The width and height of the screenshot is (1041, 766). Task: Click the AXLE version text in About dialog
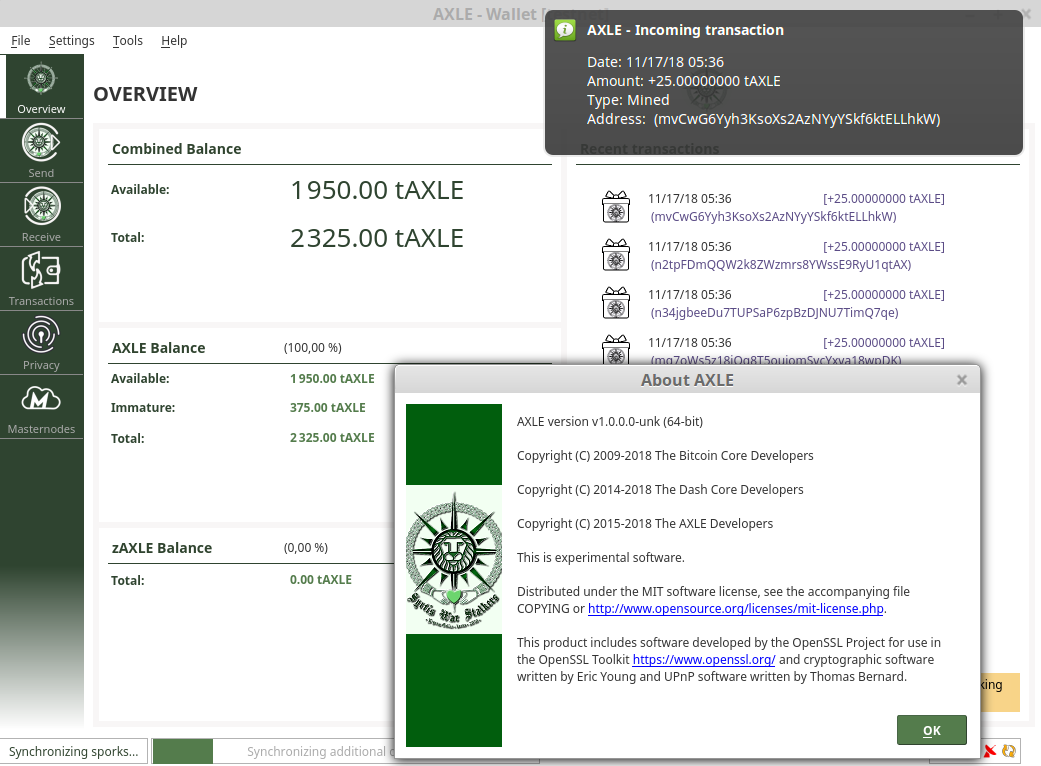click(x=609, y=421)
